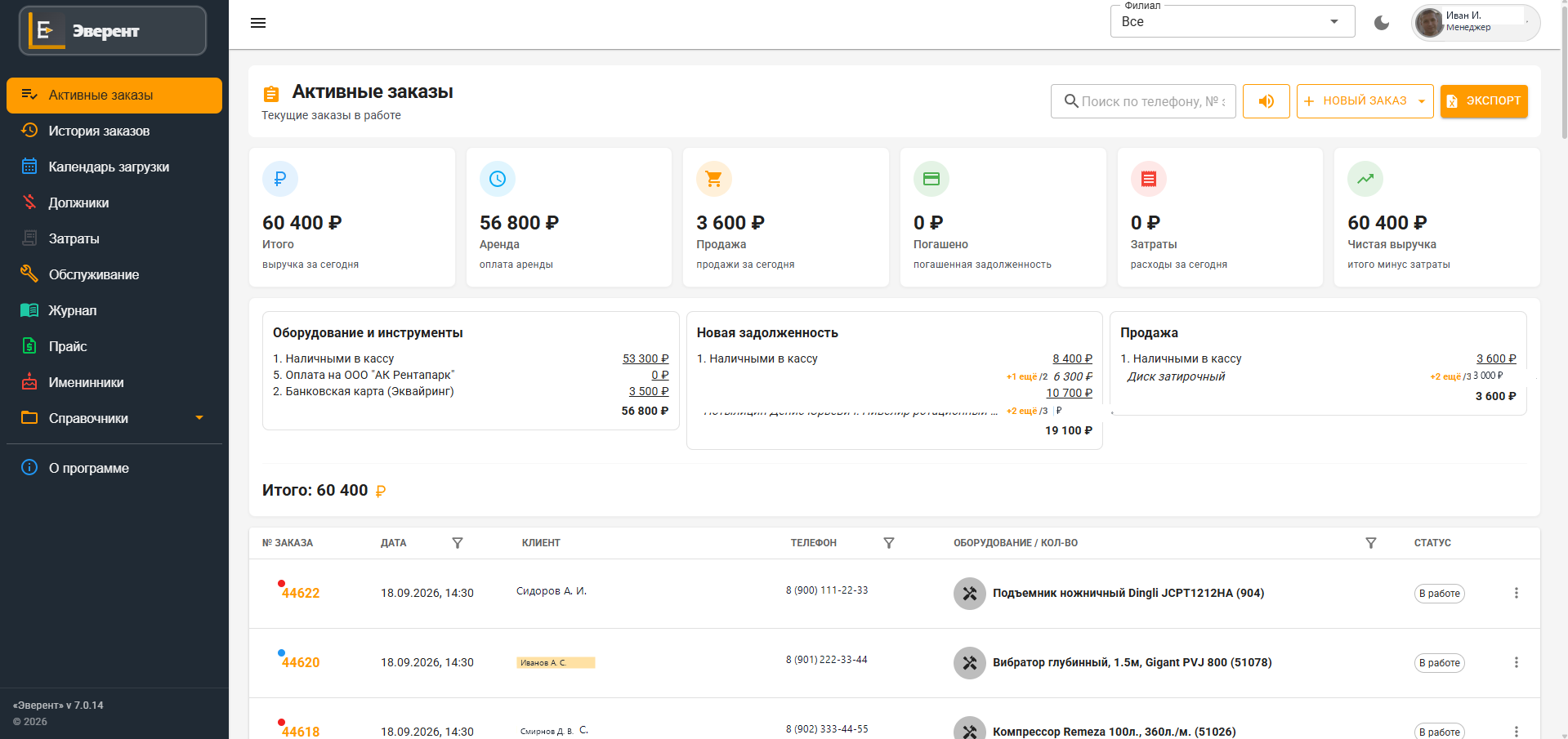The height and width of the screenshot is (739, 1568).
Task: Open the Филиал branch dropdown
Action: pos(1232,21)
